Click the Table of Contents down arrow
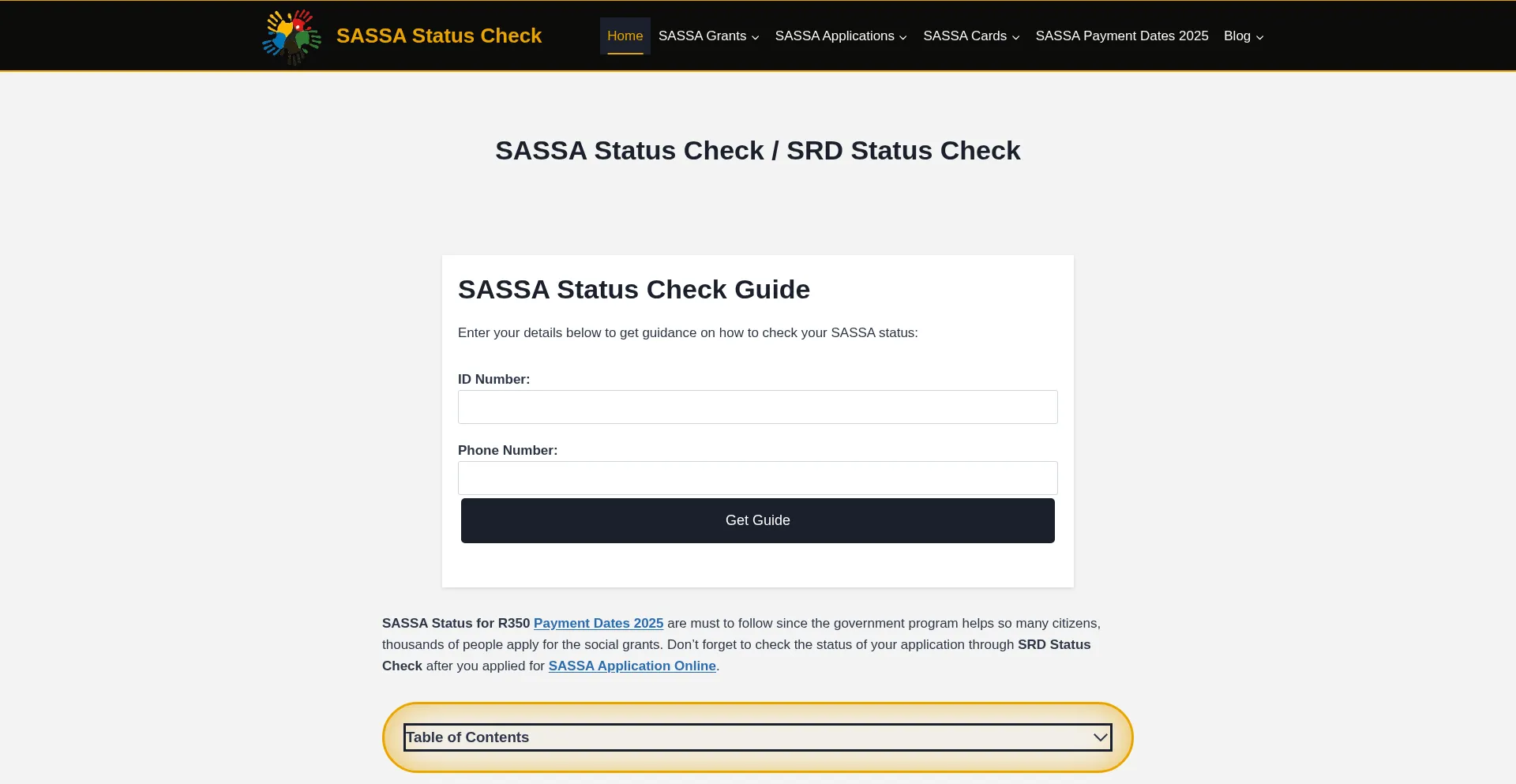 tap(1100, 737)
